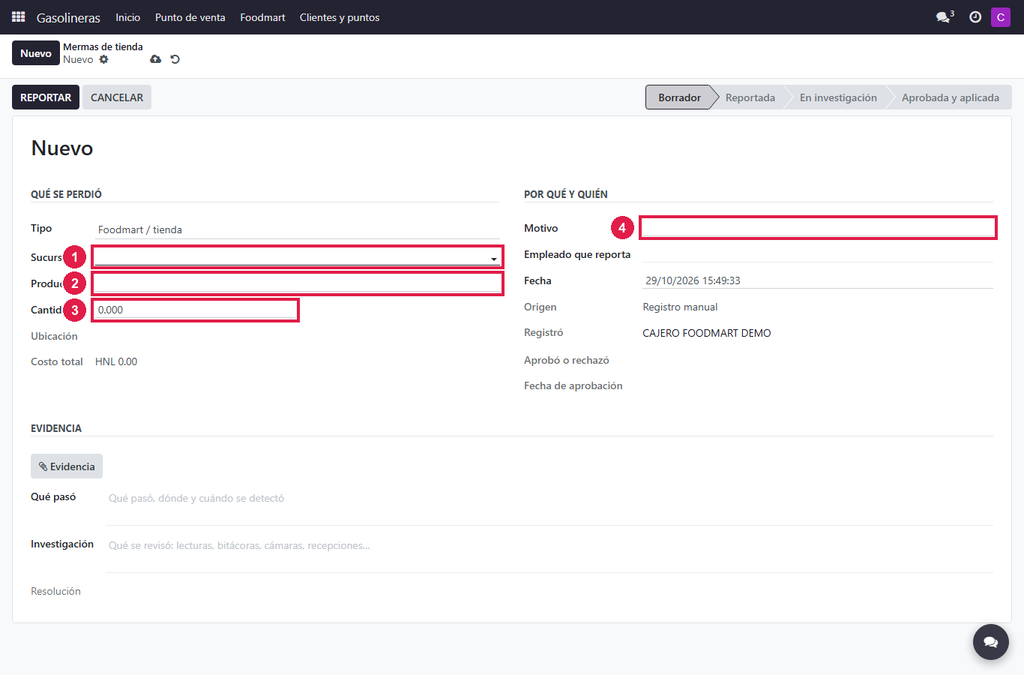
Task: Click the REPORTAR button
Action: [x=46, y=97]
